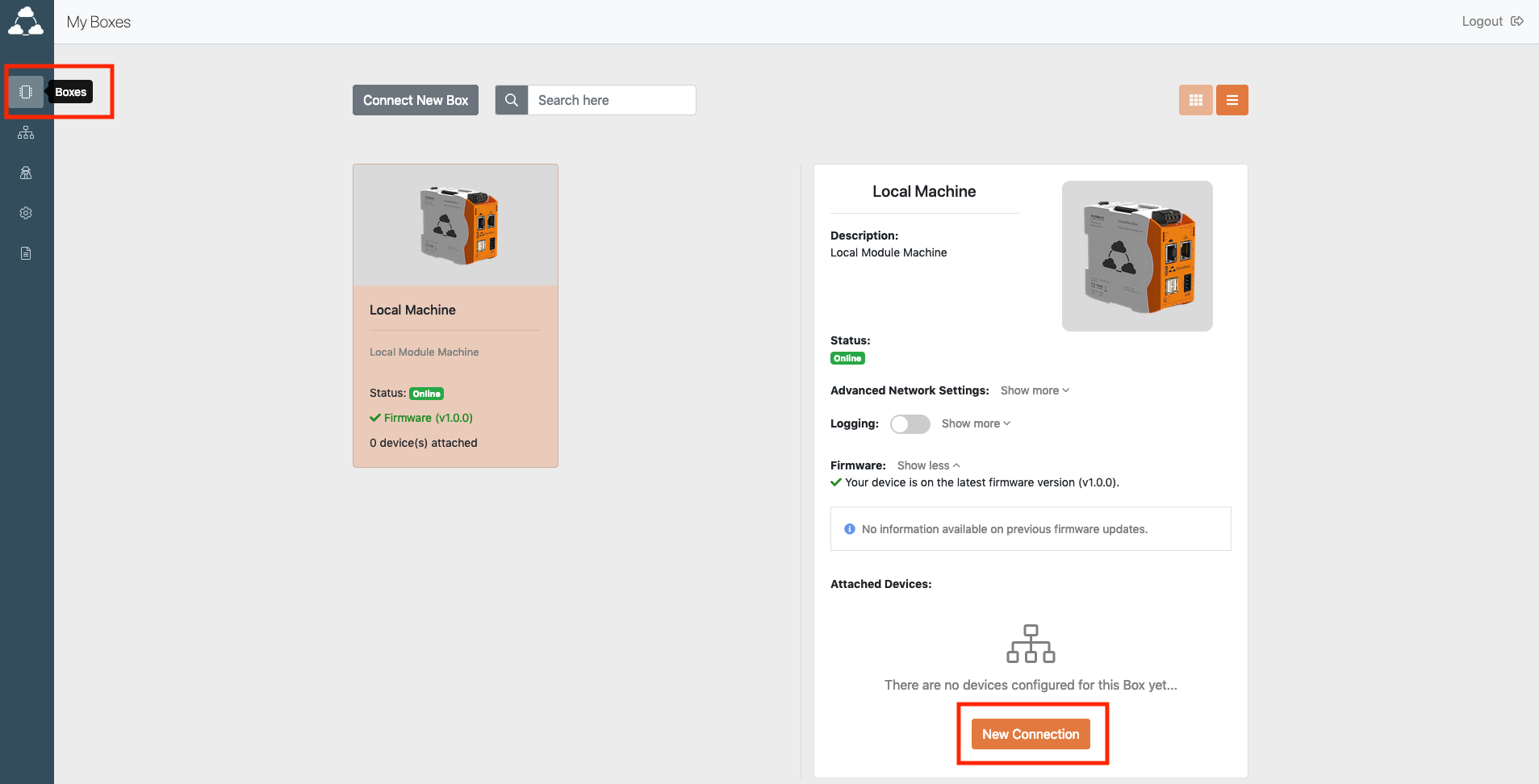Click the device image in details panel
Viewport: 1539px width, 784px height.
click(x=1137, y=256)
